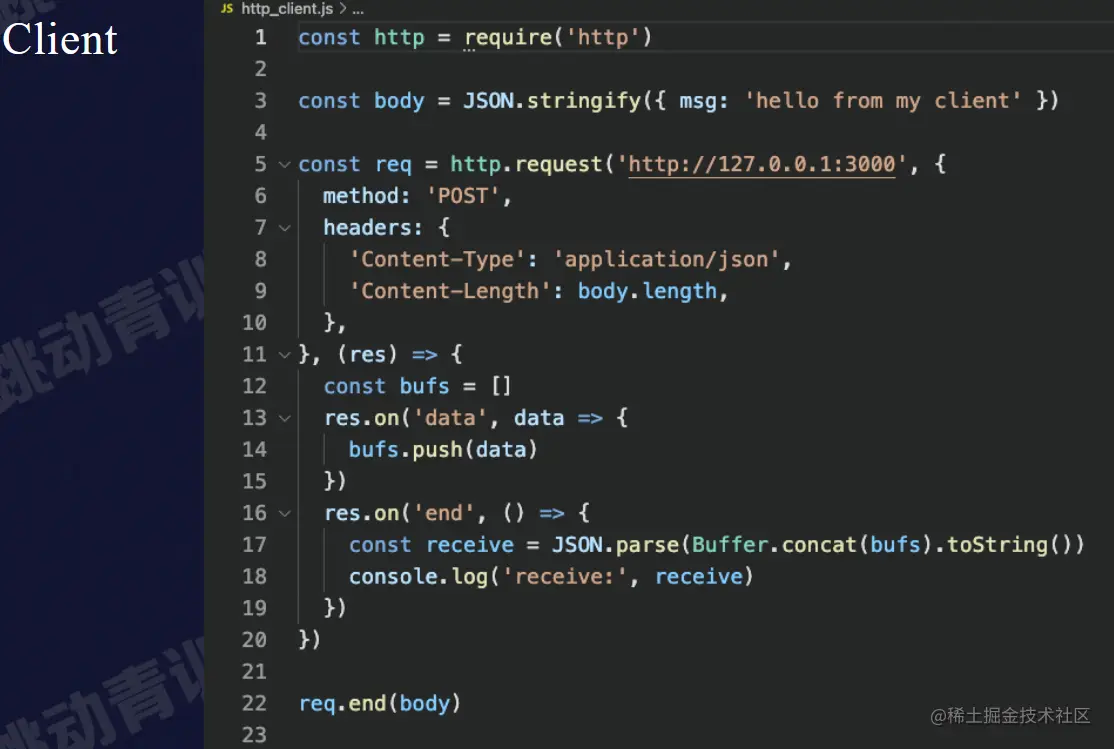Click bufs.push(data) on line 14

click(443, 450)
